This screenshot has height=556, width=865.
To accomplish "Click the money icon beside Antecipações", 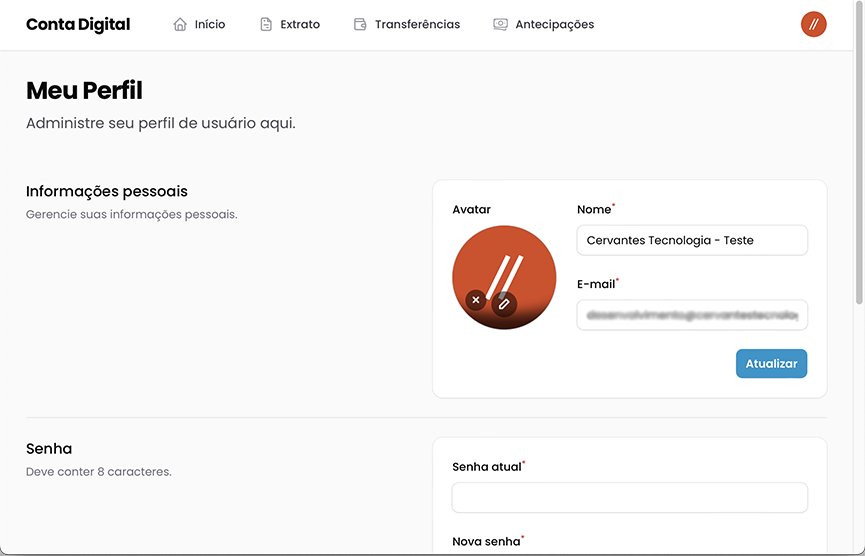I will (500, 25).
